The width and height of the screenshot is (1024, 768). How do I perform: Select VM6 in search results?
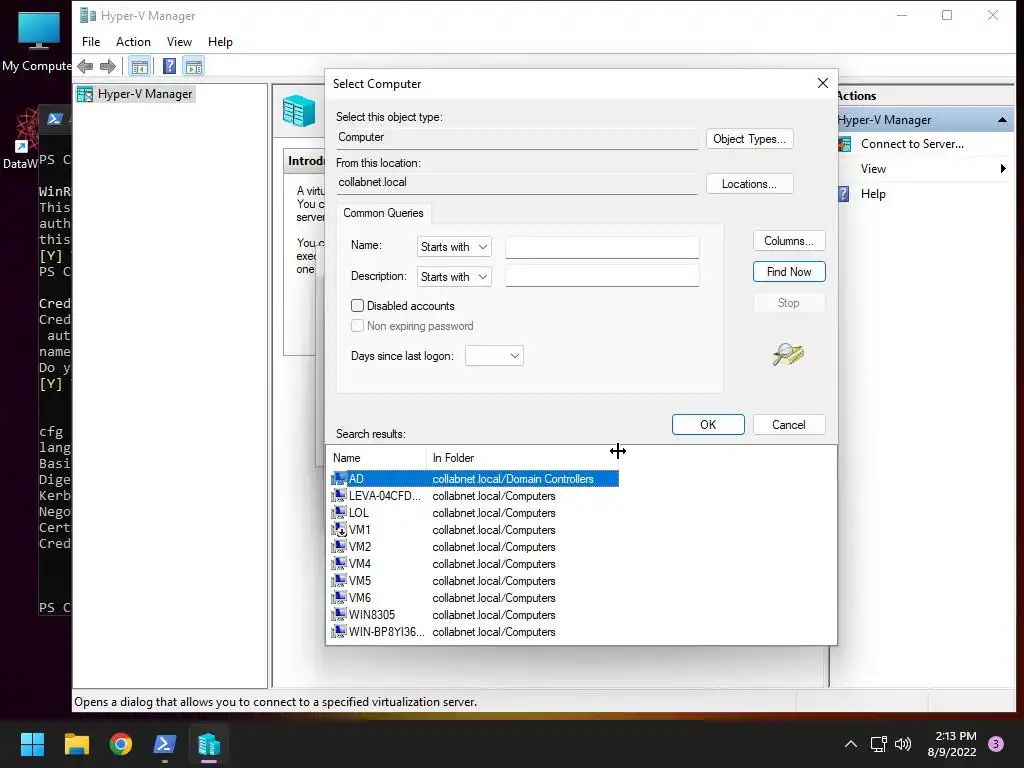click(475, 598)
